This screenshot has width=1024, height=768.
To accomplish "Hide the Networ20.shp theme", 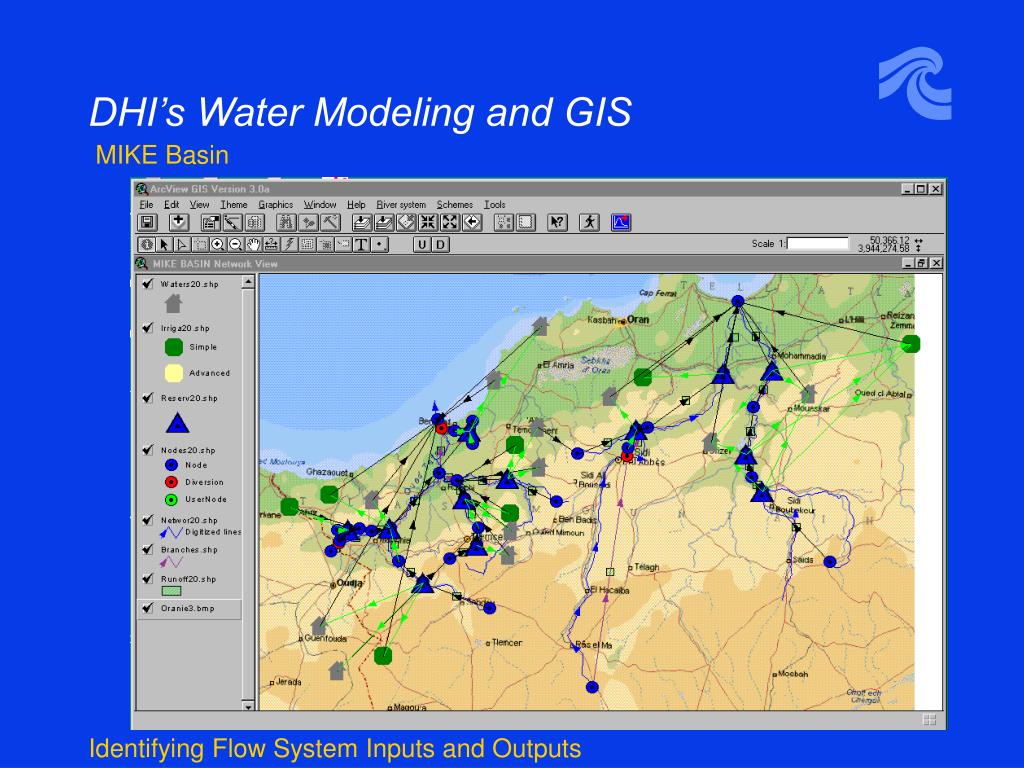I will 148,520.
